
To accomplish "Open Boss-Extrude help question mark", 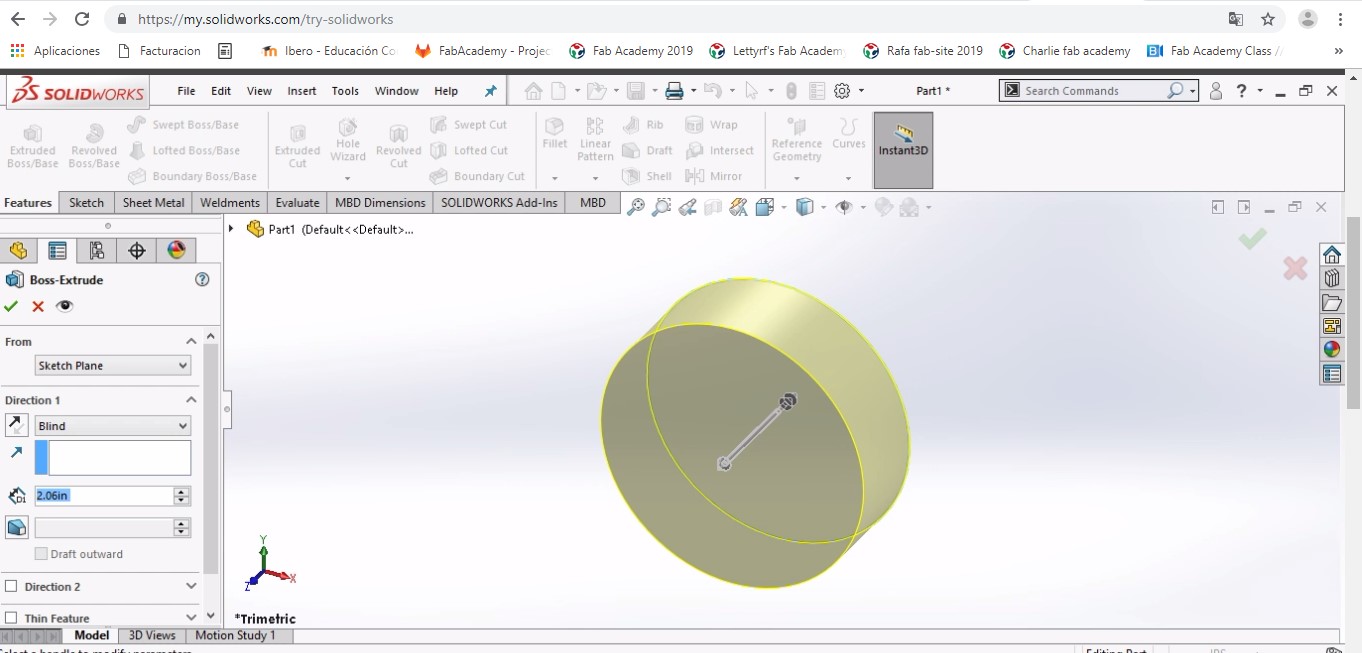I will (x=202, y=280).
